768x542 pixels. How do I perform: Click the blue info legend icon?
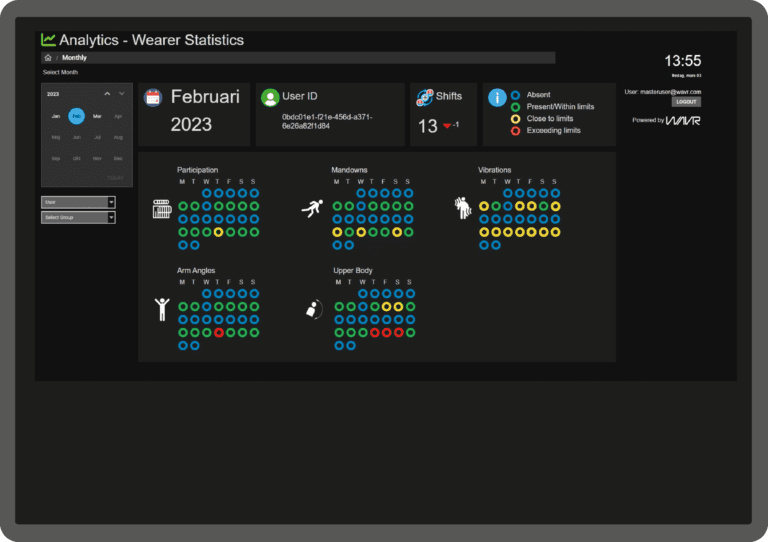coord(497,97)
